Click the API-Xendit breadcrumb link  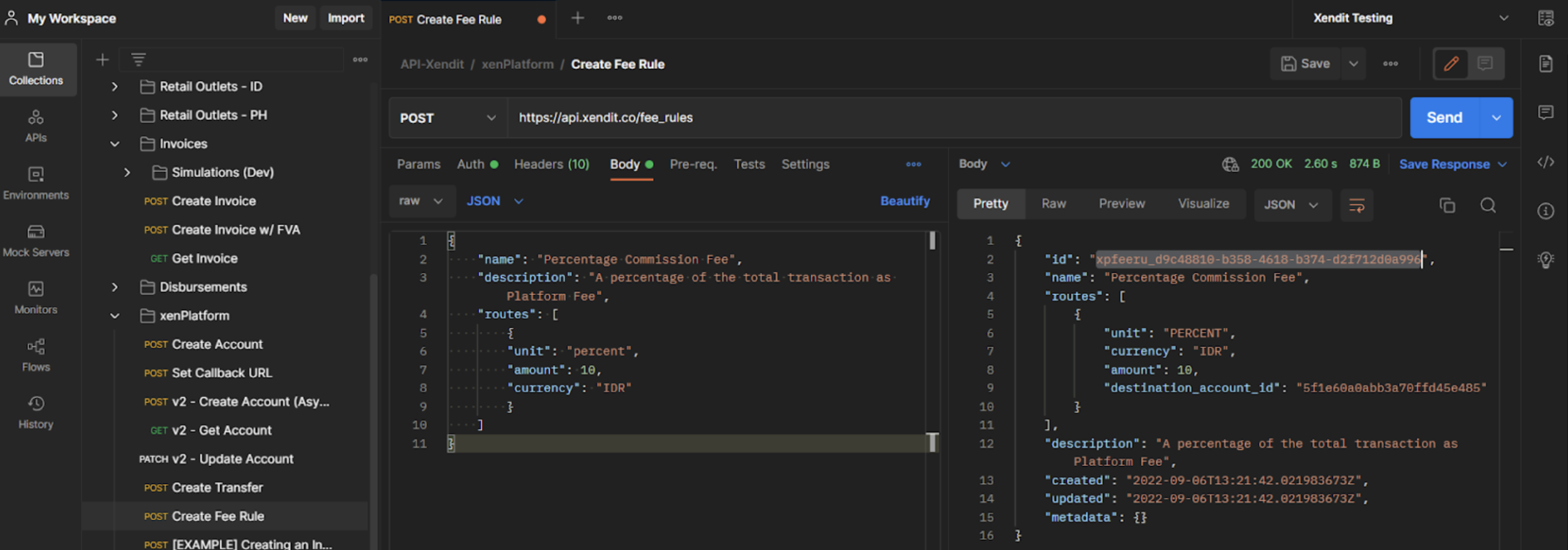[431, 64]
